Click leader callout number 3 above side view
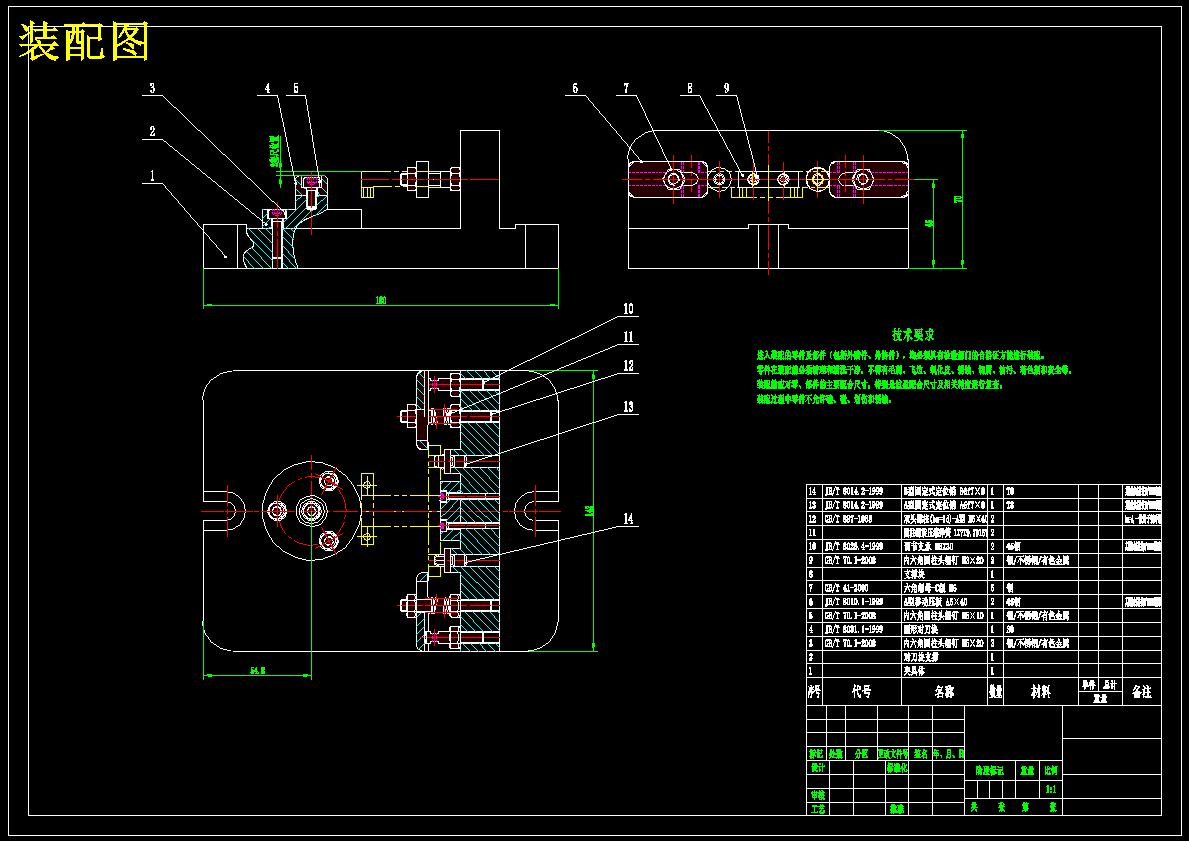The width and height of the screenshot is (1189, 841). point(152,89)
